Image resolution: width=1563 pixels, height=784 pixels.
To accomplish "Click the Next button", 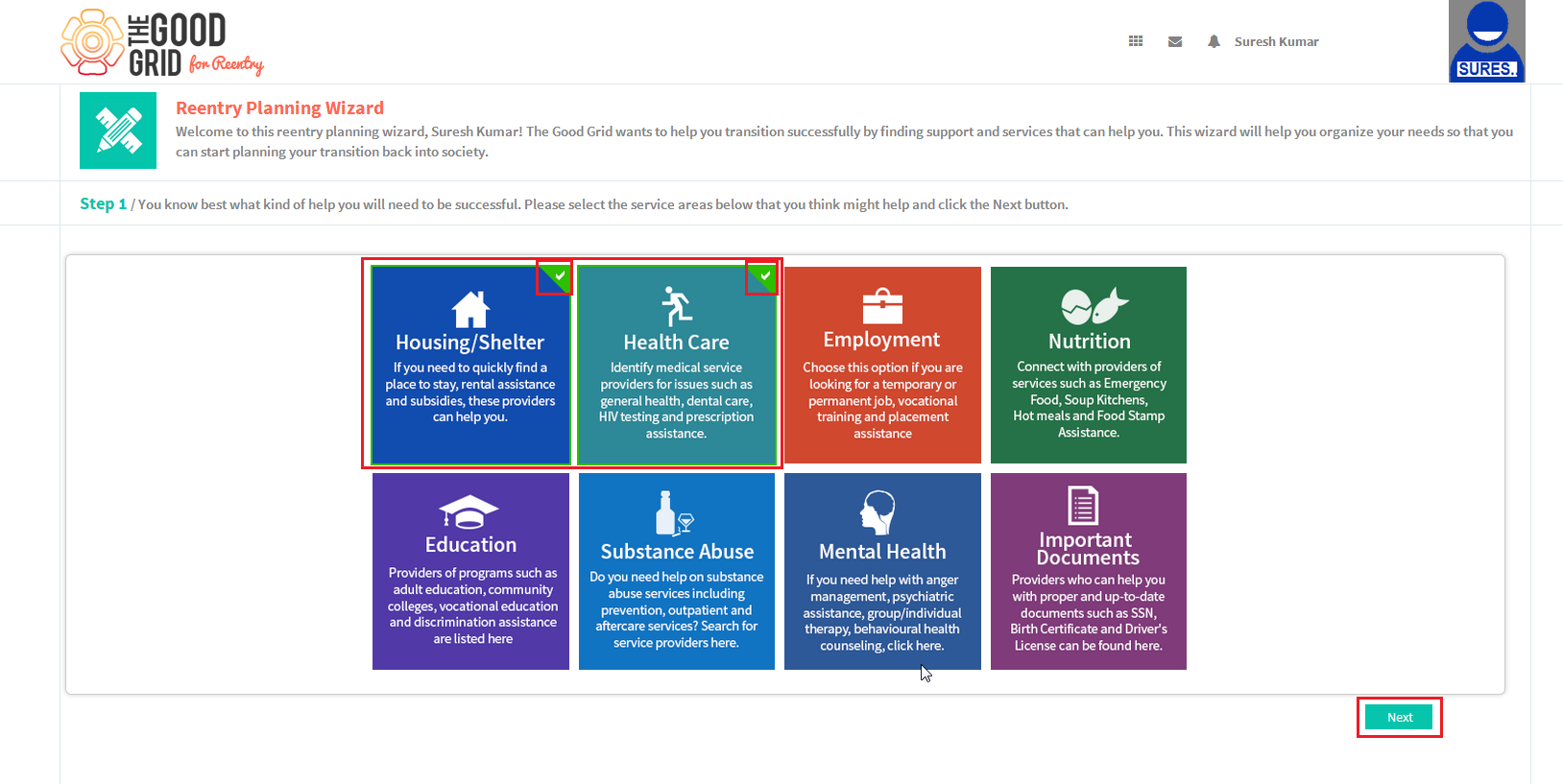I will 1399,717.
